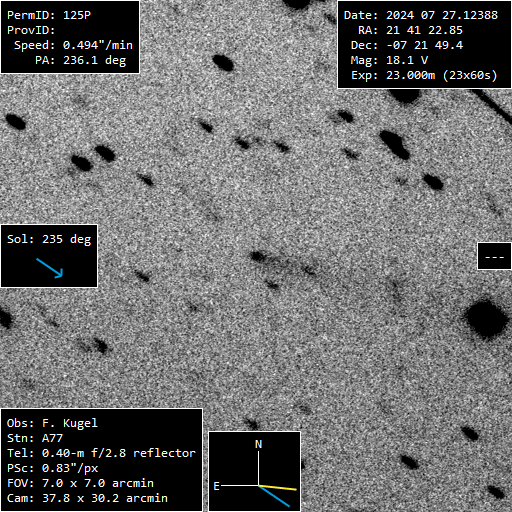Click the blue solar direction arrow
The width and height of the screenshot is (512, 512).
49,268
